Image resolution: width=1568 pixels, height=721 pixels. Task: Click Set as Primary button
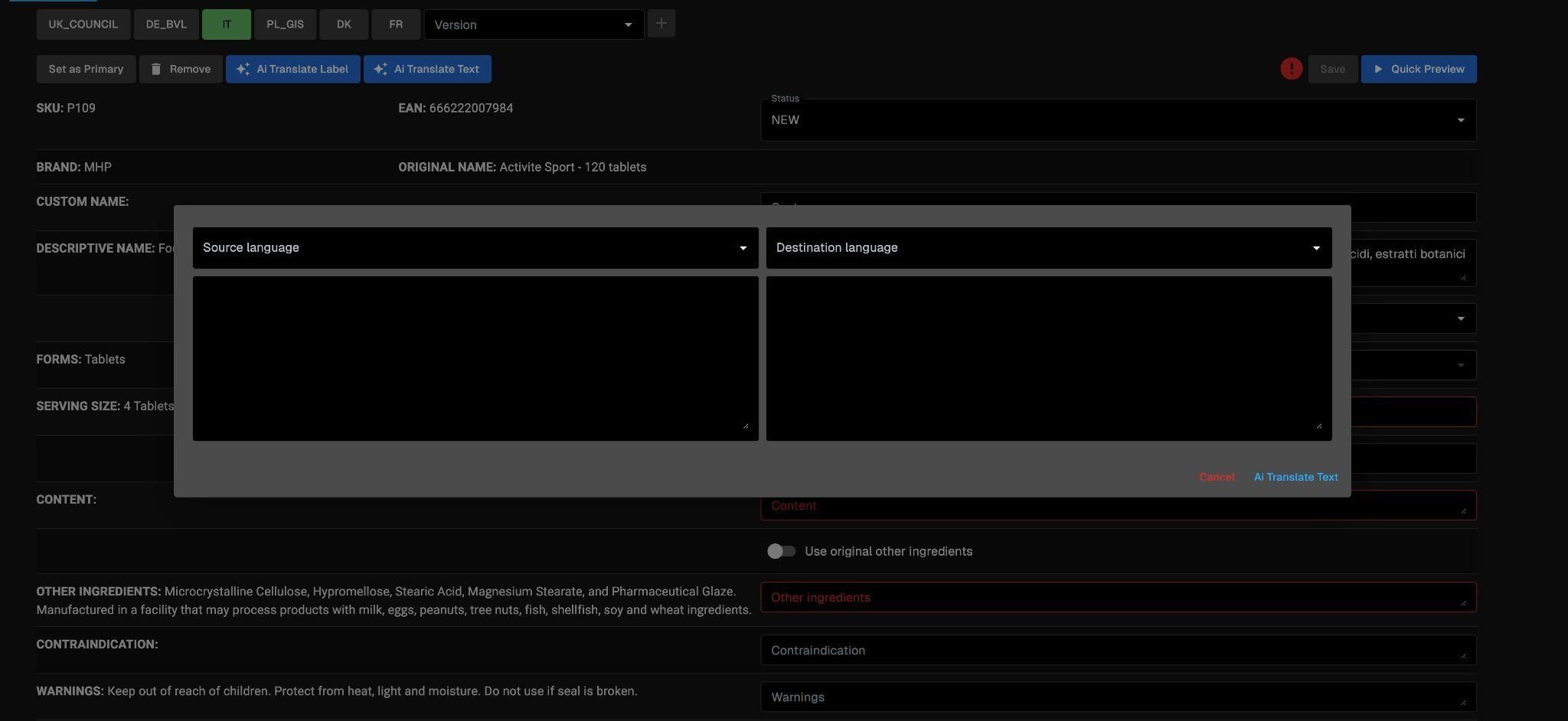tap(86, 69)
